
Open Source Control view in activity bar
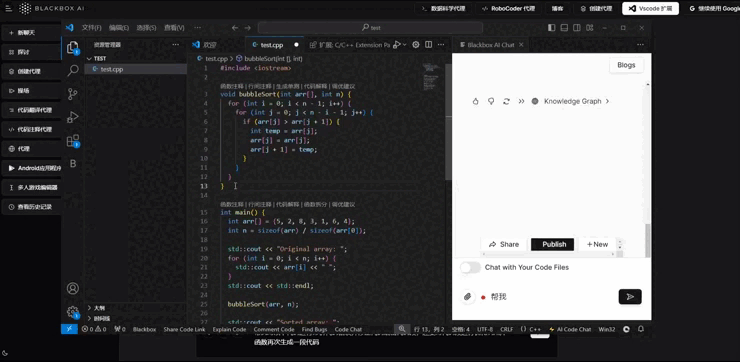tap(73, 94)
